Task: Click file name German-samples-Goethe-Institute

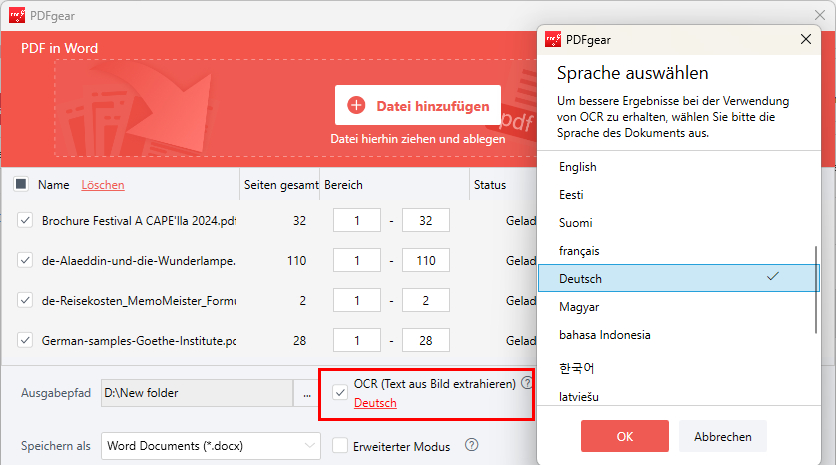Action: 139,340
